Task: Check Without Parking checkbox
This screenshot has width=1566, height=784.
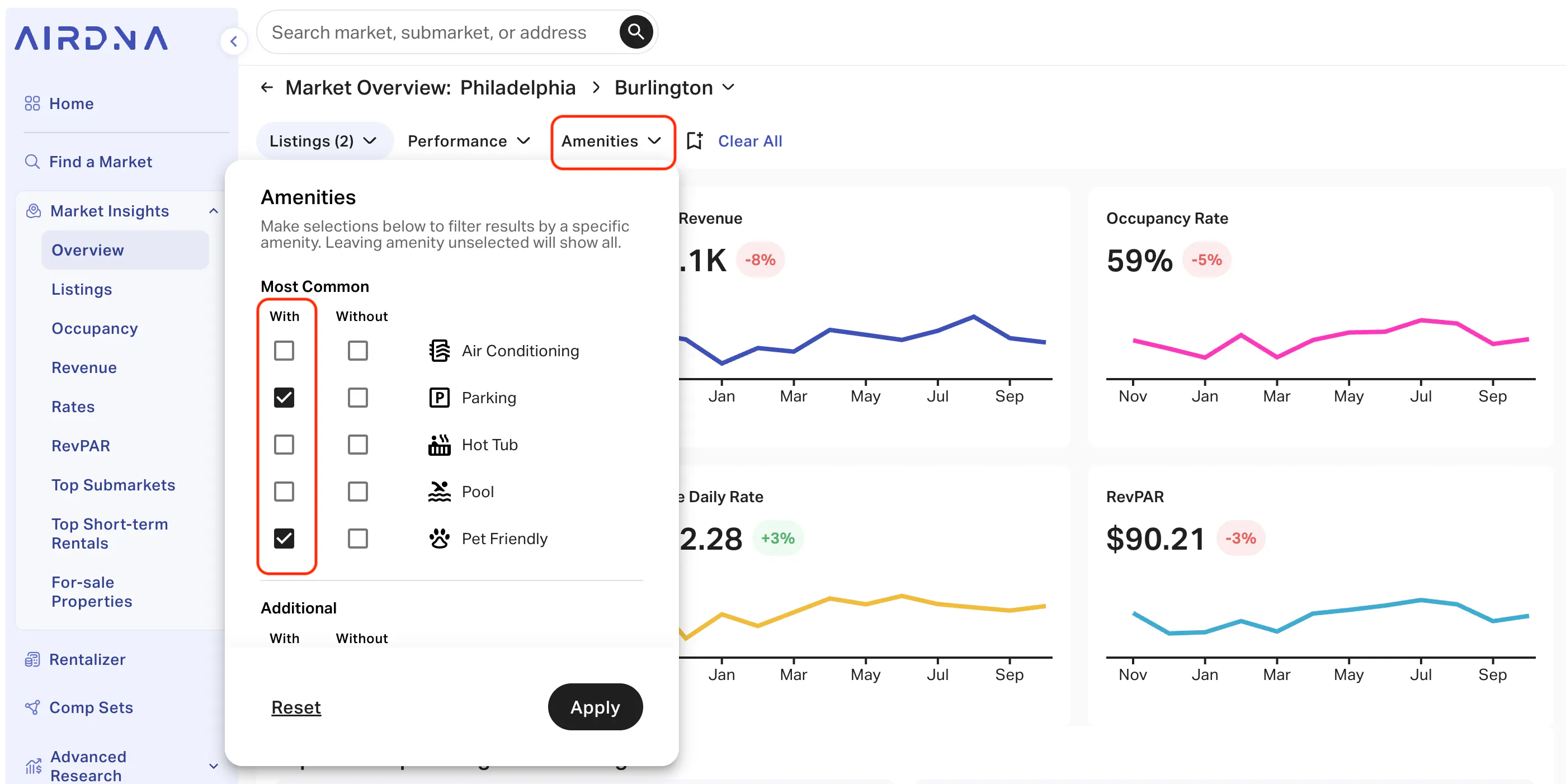Action: (358, 398)
